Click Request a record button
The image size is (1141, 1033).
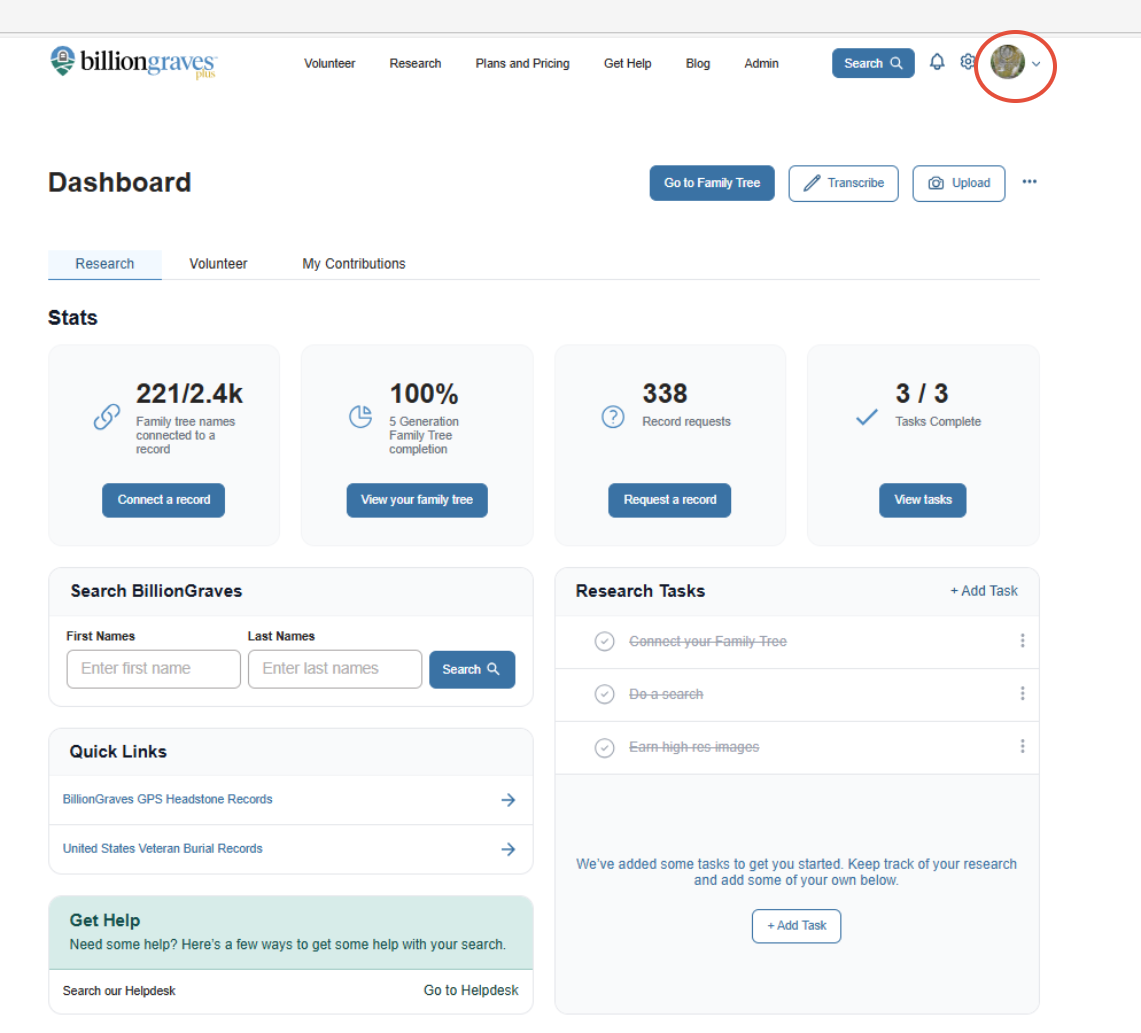pos(669,500)
